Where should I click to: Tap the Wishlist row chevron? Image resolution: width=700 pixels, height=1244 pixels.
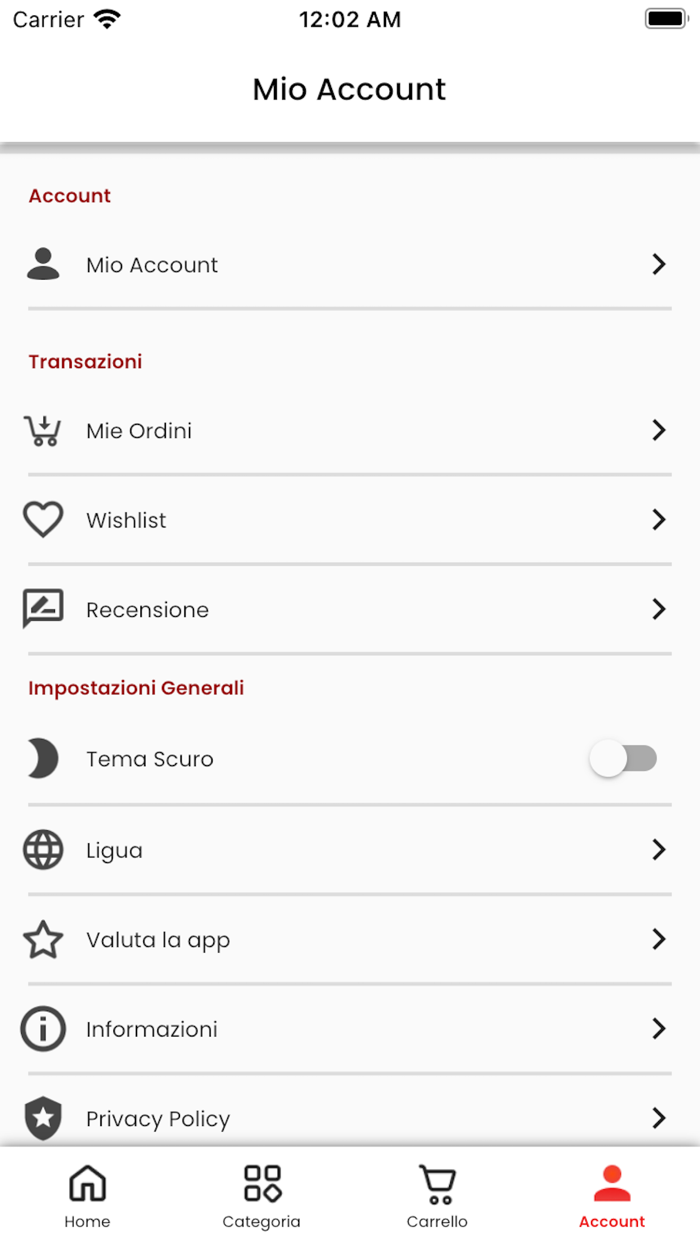coord(659,520)
